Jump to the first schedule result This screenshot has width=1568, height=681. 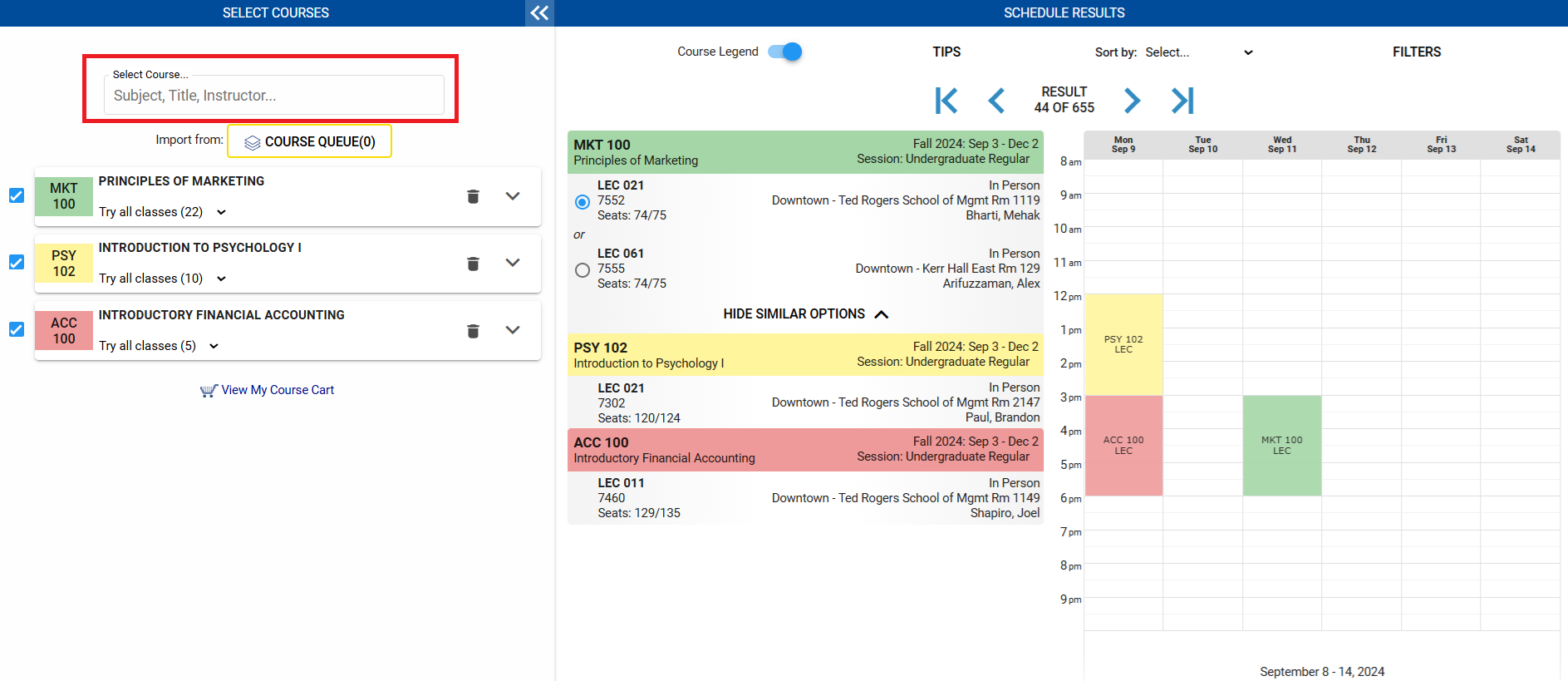coord(946,101)
